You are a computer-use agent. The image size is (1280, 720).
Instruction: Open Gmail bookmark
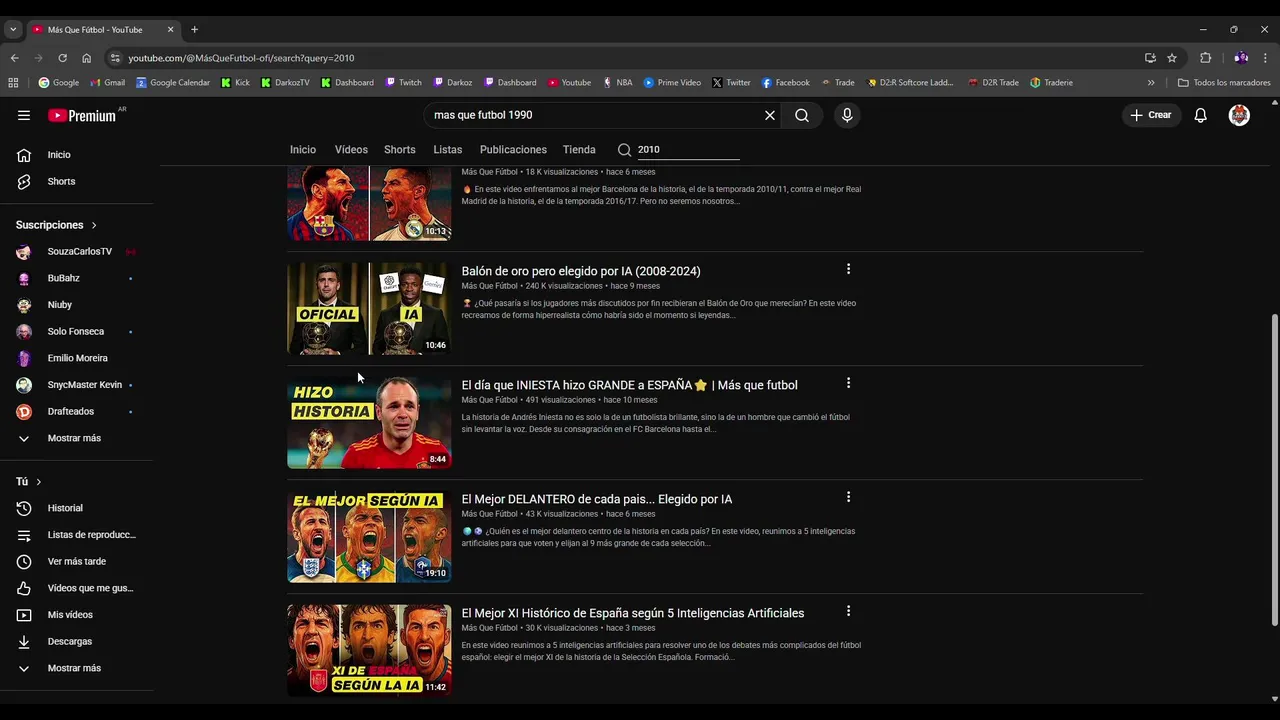pos(107,83)
